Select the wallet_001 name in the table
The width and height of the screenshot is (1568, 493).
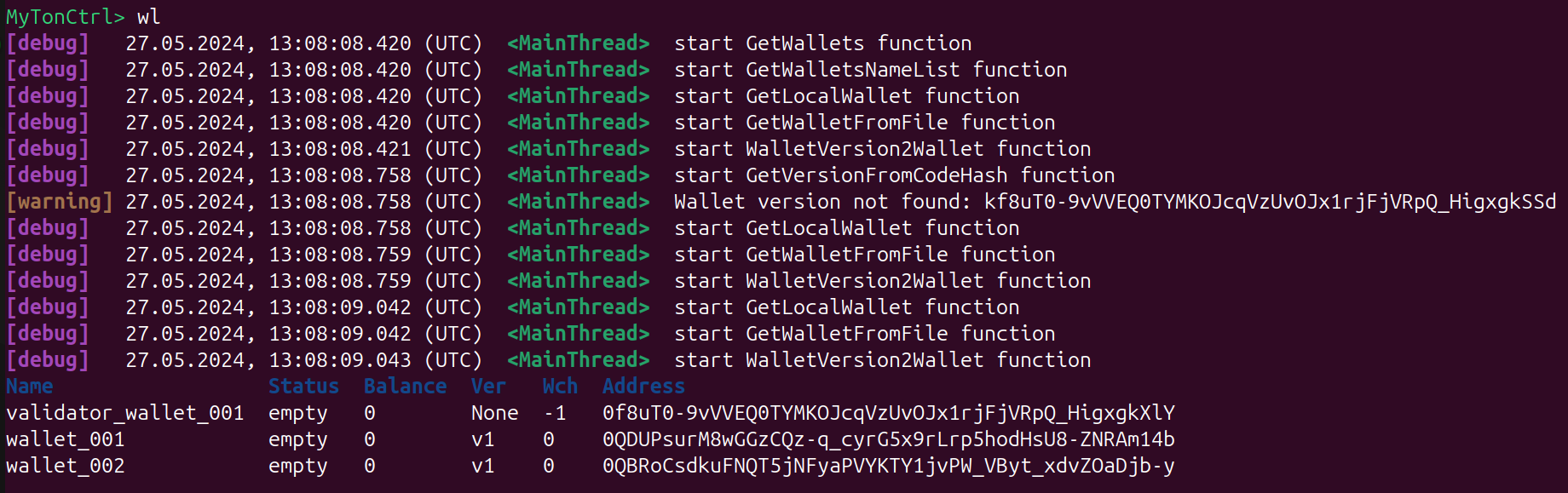[x=66, y=439]
